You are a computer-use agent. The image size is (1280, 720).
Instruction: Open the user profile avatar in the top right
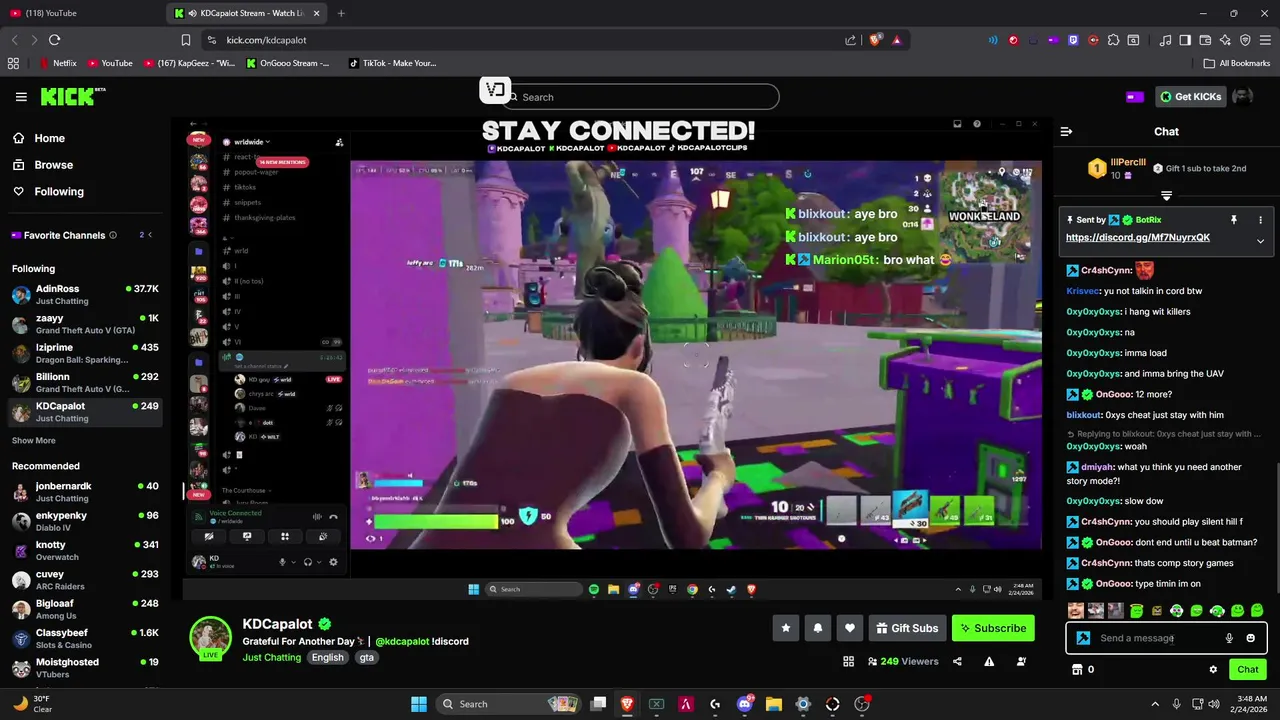point(1242,96)
